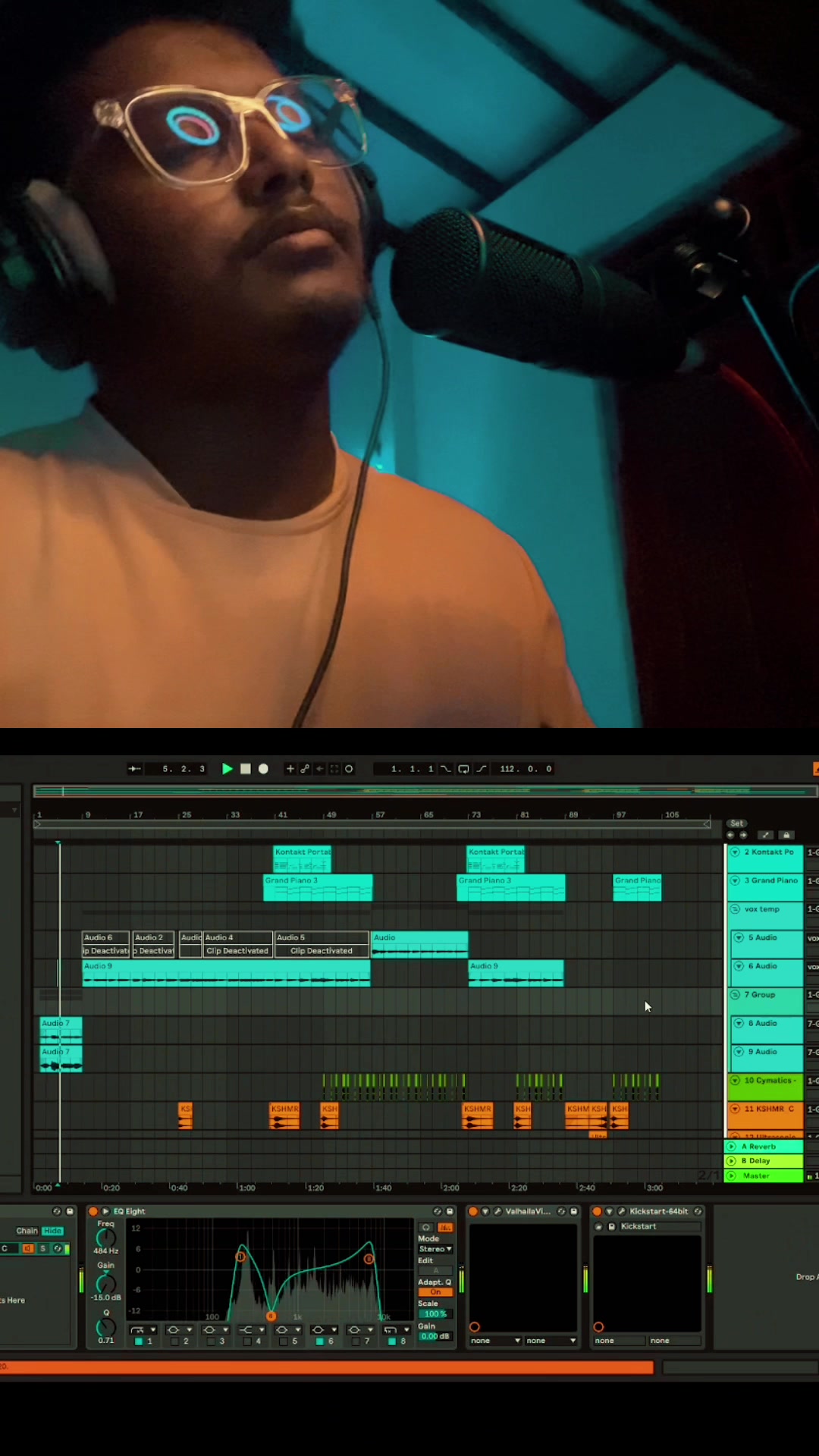Select the Master track header
The width and height of the screenshot is (819, 1456).
coord(764,1176)
